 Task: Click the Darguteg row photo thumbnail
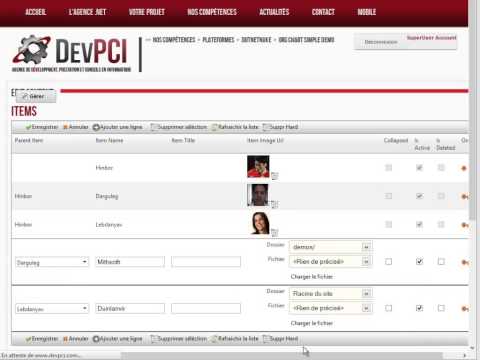(258, 195)
